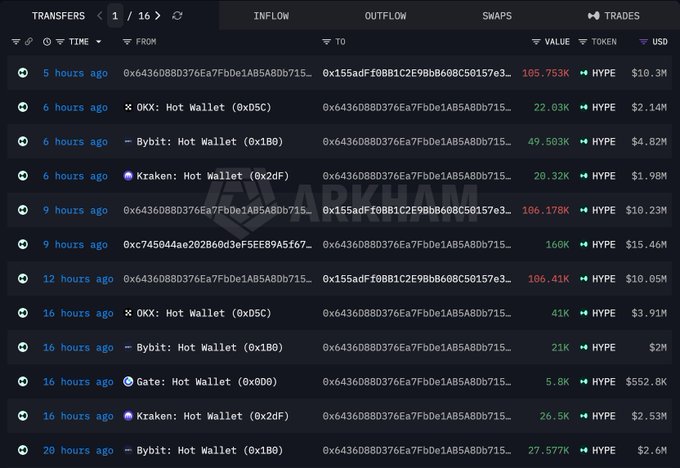This screenshot has height=468, width=680.
Task: Click the total pages number 16
Action: click(x=144, y=16)
